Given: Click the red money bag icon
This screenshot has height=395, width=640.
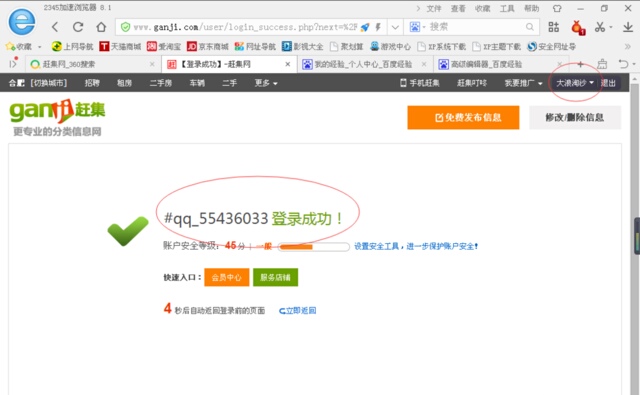Looking at the screenshot, I should tap(578, 27).
